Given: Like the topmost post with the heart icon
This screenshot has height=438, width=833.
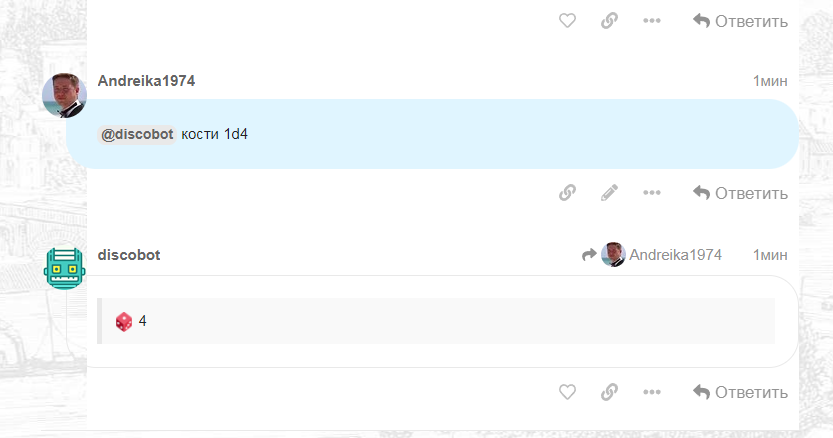Looking at the screenshot, I should [567, 21].
